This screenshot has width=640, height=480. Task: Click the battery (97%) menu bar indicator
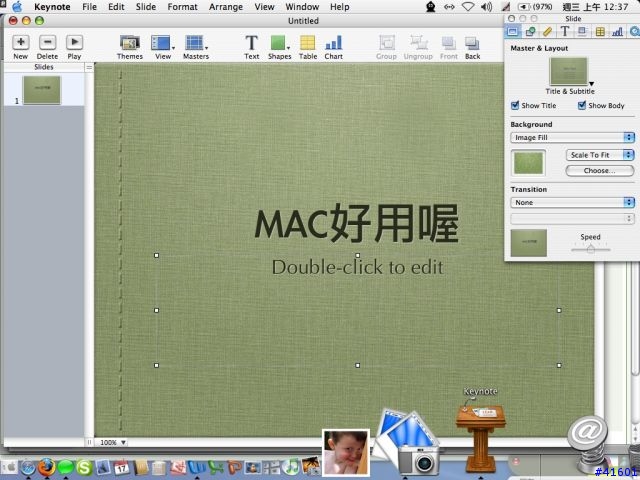click(x=535, y=7)
